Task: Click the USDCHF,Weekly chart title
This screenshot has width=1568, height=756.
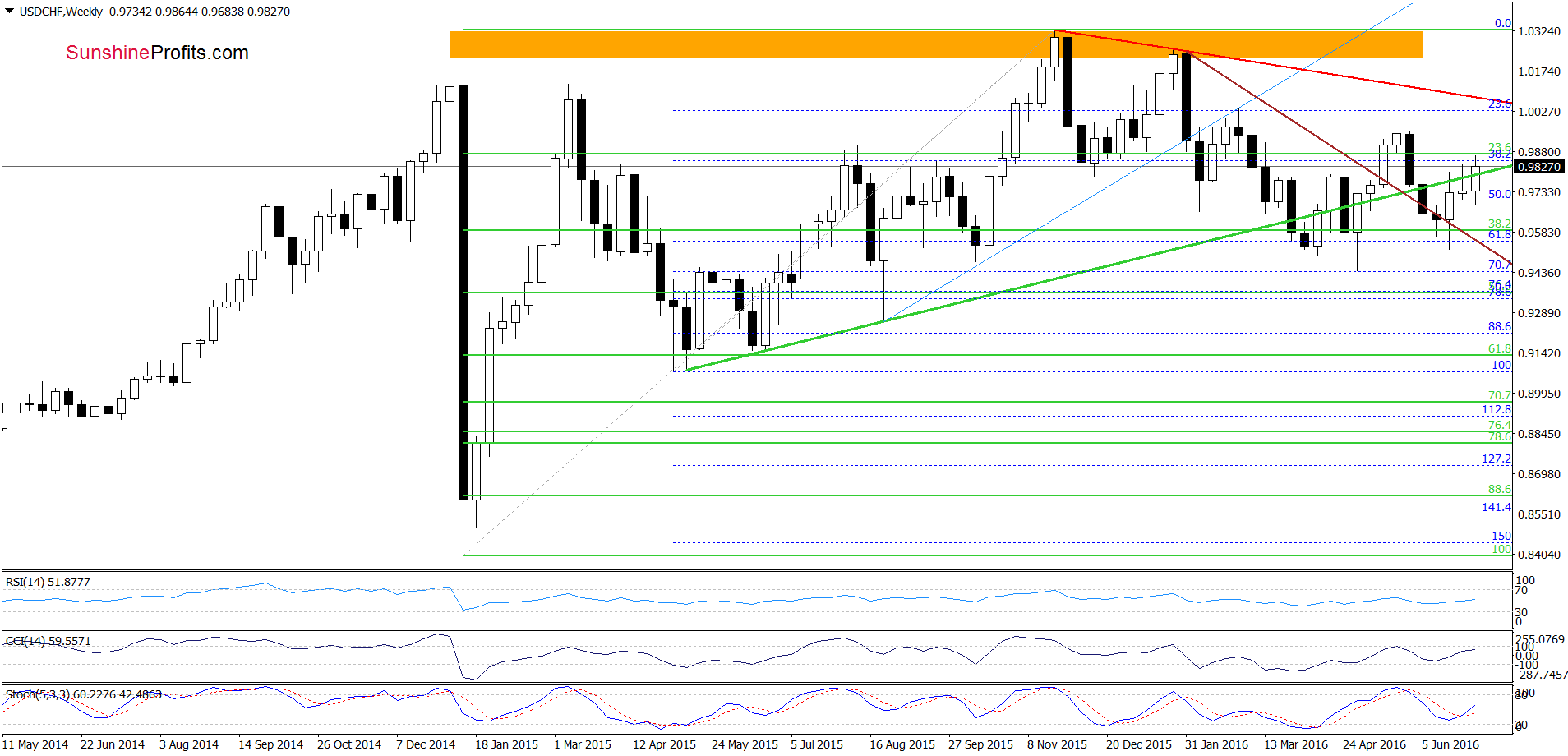Action: tap(61, 12)
